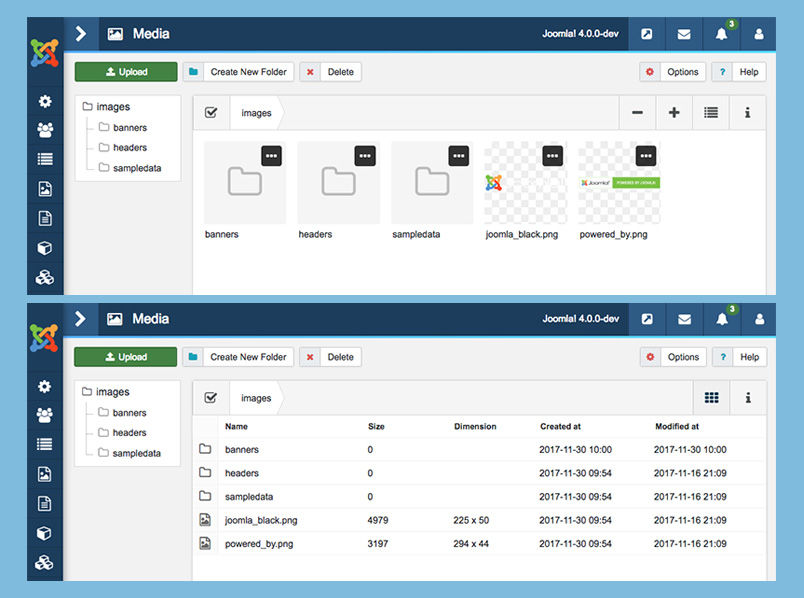Viewport: 804px width, 598px height.
Task: Click the folder icon beside the headers list row
Action: pyautogui.click(x=205, y=473)
